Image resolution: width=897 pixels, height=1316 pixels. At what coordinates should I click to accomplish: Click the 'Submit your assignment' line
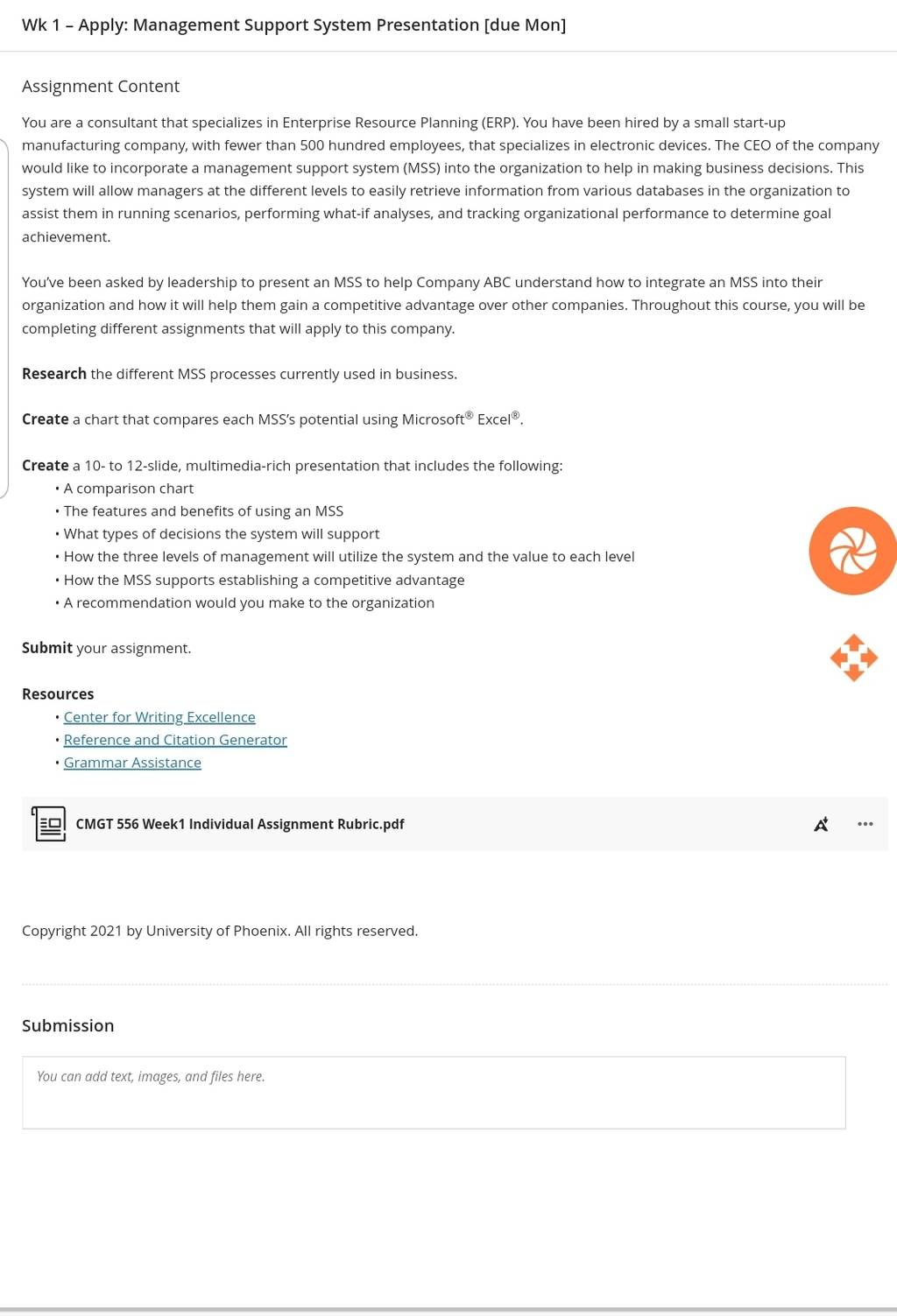(106, 648)
